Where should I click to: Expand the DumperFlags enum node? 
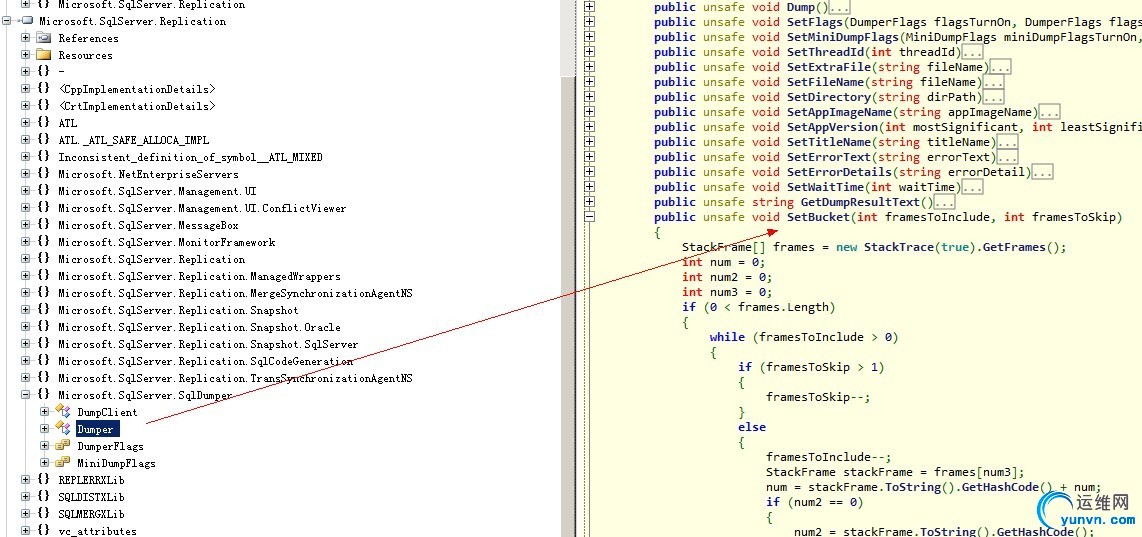[45, 445]
